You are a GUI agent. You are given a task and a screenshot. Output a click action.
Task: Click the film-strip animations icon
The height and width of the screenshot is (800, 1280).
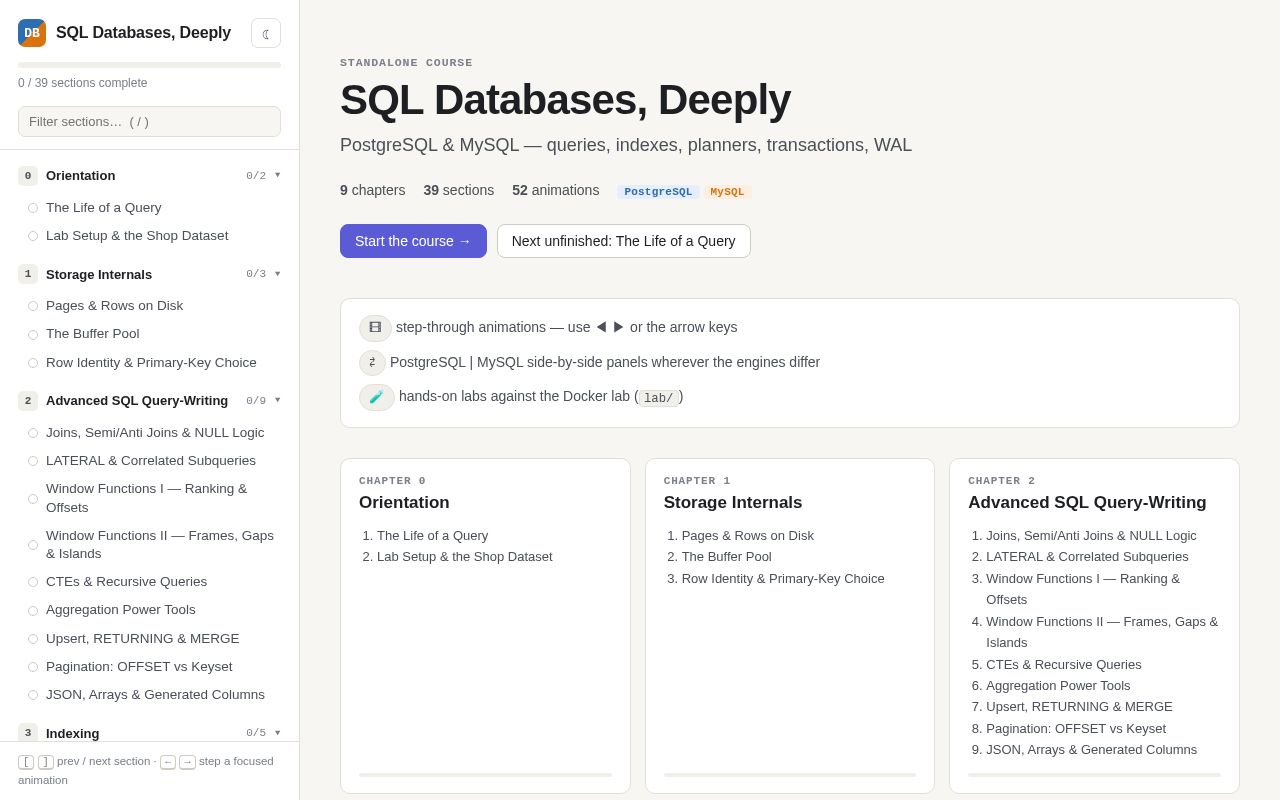(375, 328)
